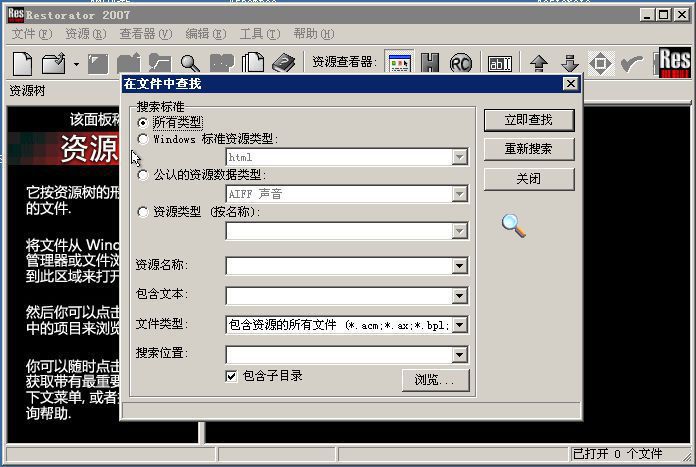The image size is (696, 467).
Task: Select the default resource viewer mode icon
Action: click(399, 63)
